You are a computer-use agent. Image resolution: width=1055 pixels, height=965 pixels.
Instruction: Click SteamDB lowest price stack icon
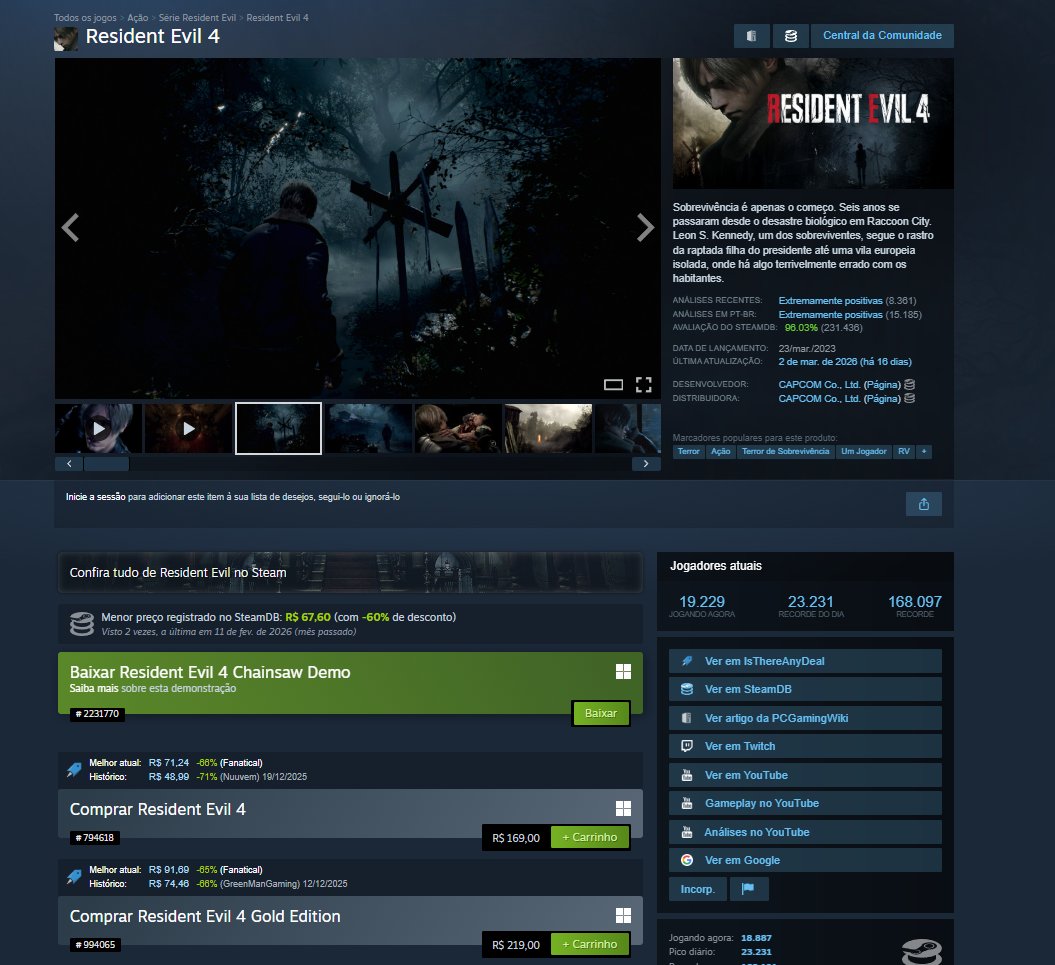point(82,624)
